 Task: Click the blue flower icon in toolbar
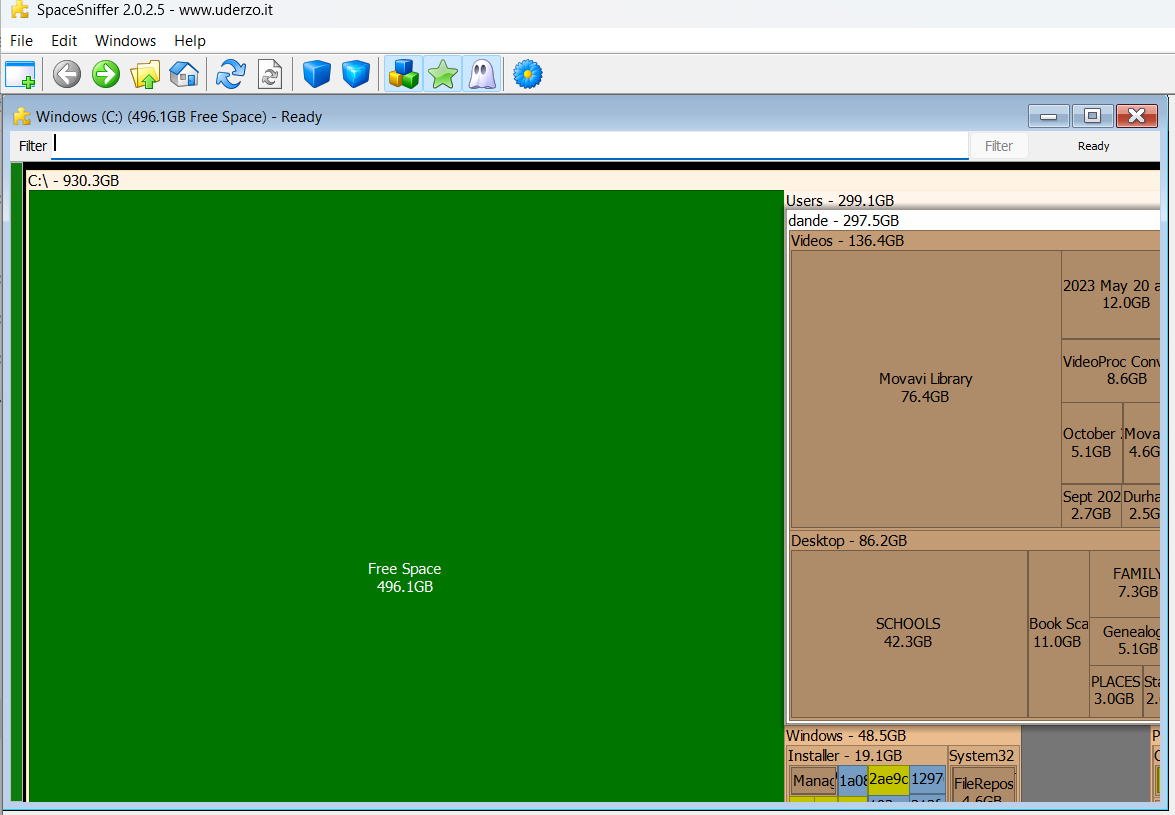[x=528, y=75]
